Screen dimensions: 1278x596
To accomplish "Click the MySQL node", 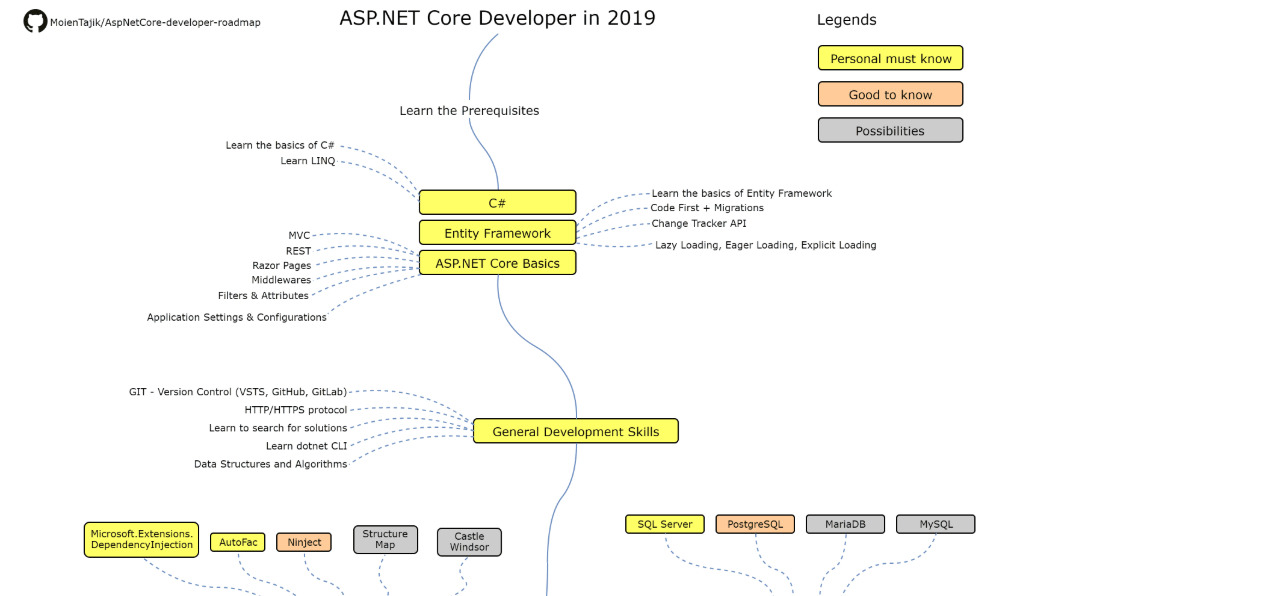I will pyautogui.click(x=935, y=524).
